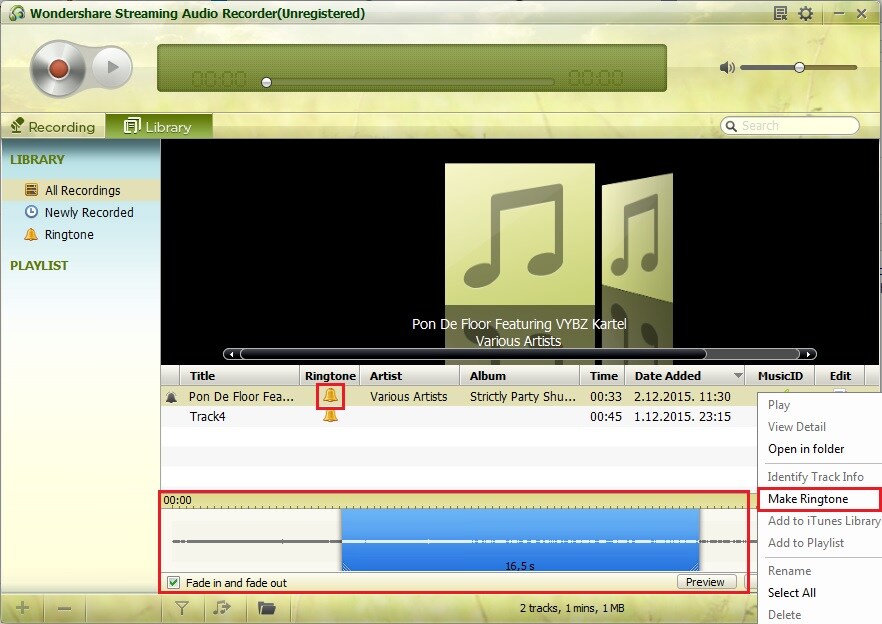Click the MusicID column header
882x624 pixels.
coord(780,375)
